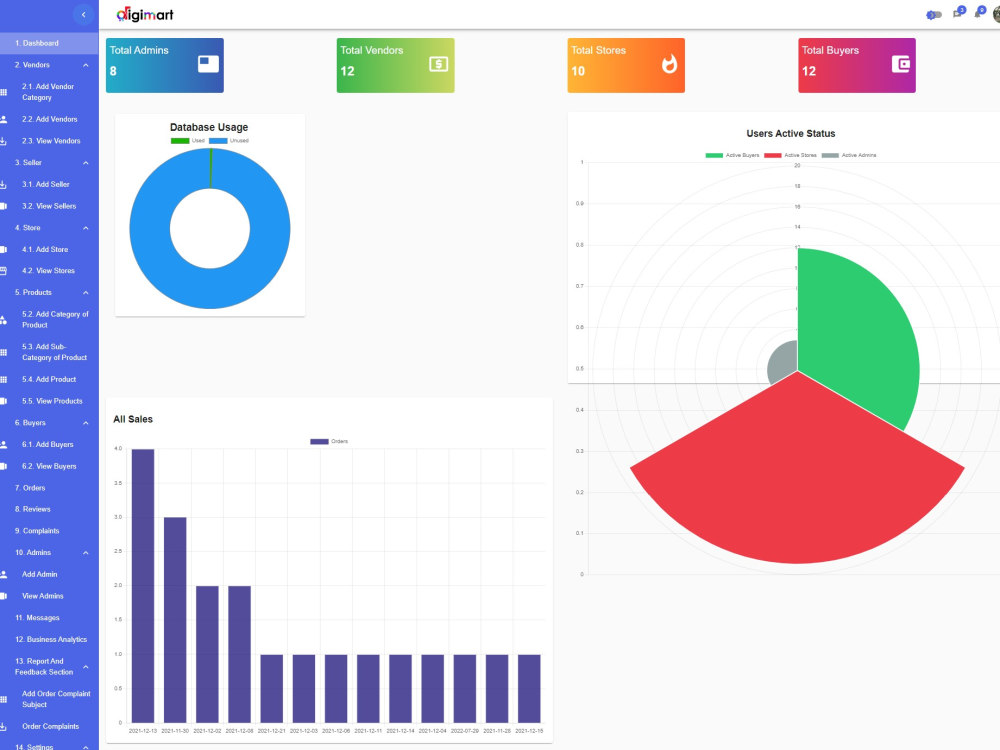
Task: Click the 2021-12-02 bar in All Sales
Action: [x=207, y=654]
